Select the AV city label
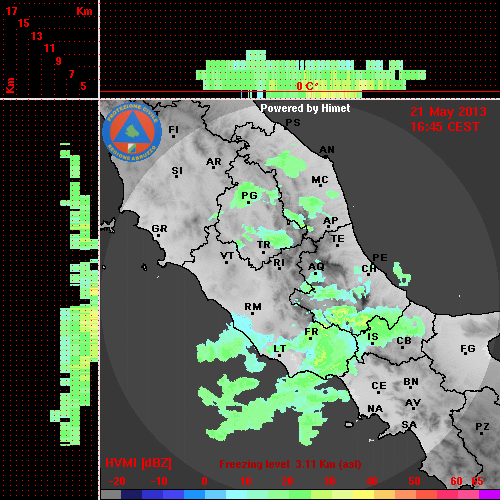 click(x=413, y=403)
